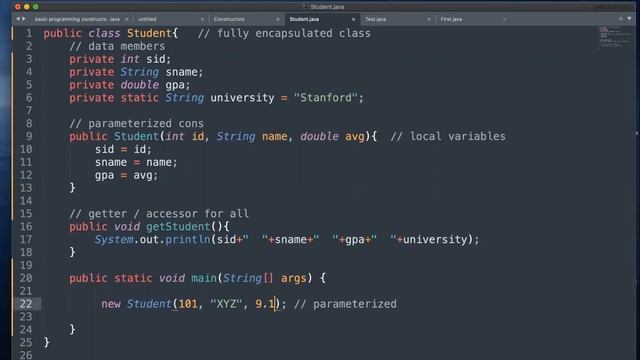This screenshot has height=360, width=640.
Task: Click the tab-scroll left arrow
Action: 18,19
